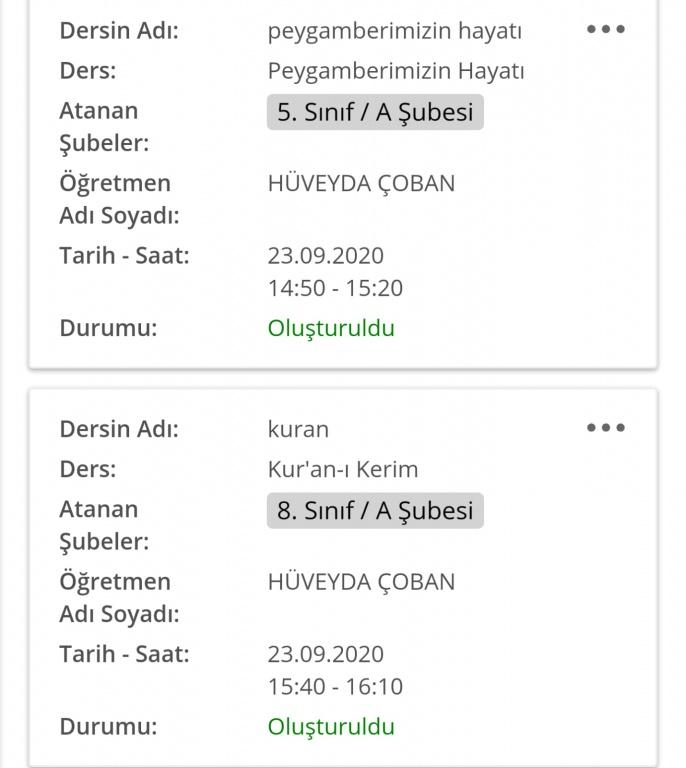The image size is (686, 768).
Task: Click "Dersin Adı:" label next to kuran
Action: (119, 429)
